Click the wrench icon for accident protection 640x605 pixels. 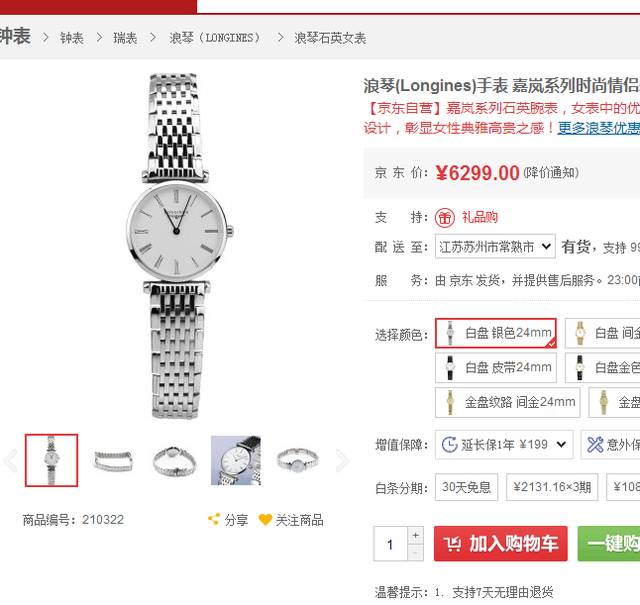(x=595, y=445)
